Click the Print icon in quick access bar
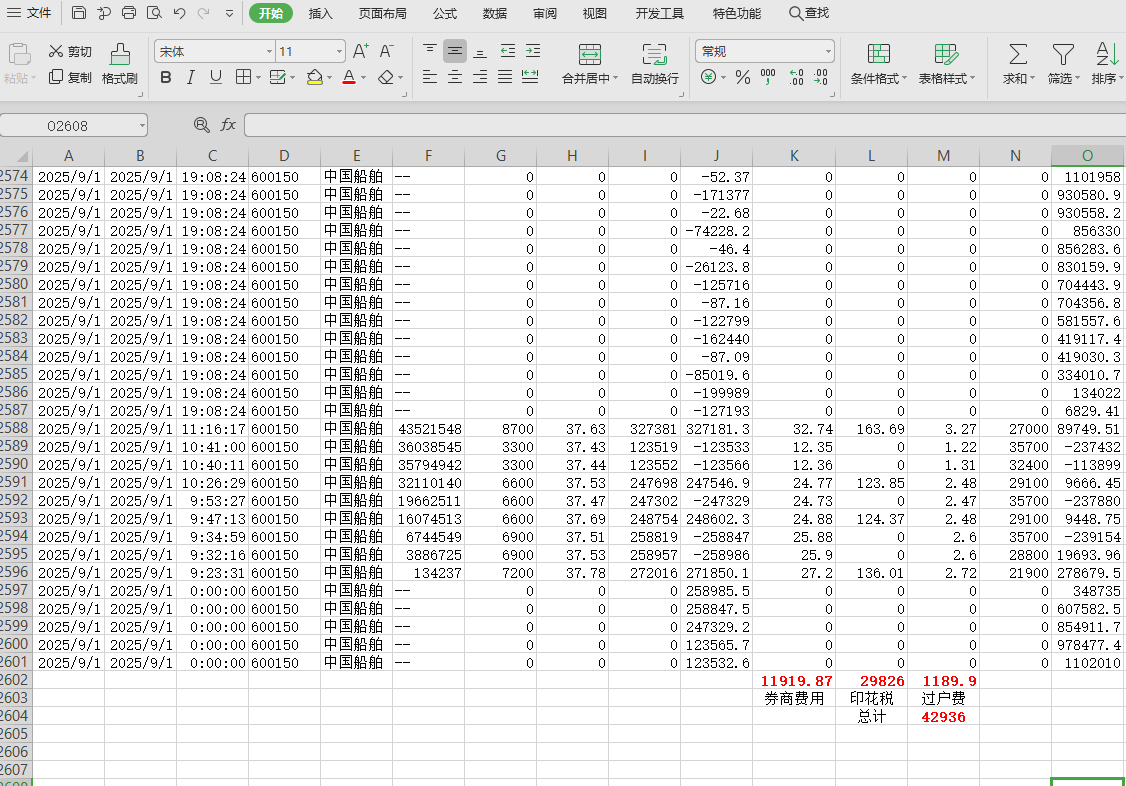This screenshot has height=786, width=1126. (129, 13)
